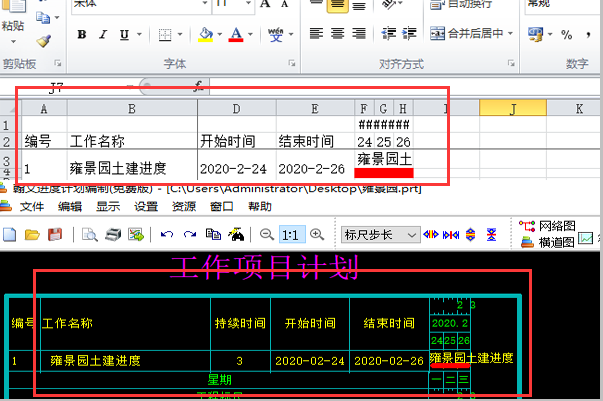
Task: Click horizontal compress arrows icon
Action: [x=451, y=234]
